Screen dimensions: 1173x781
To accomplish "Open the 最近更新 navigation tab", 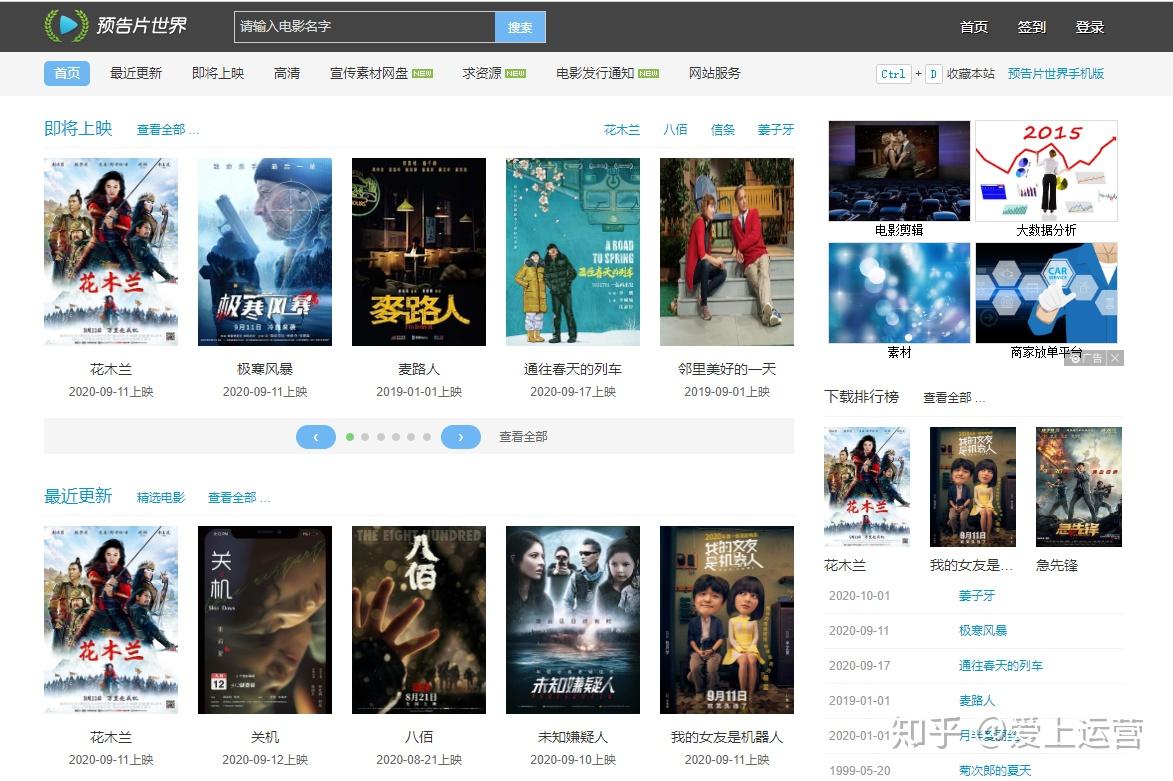I will [135, 73].
